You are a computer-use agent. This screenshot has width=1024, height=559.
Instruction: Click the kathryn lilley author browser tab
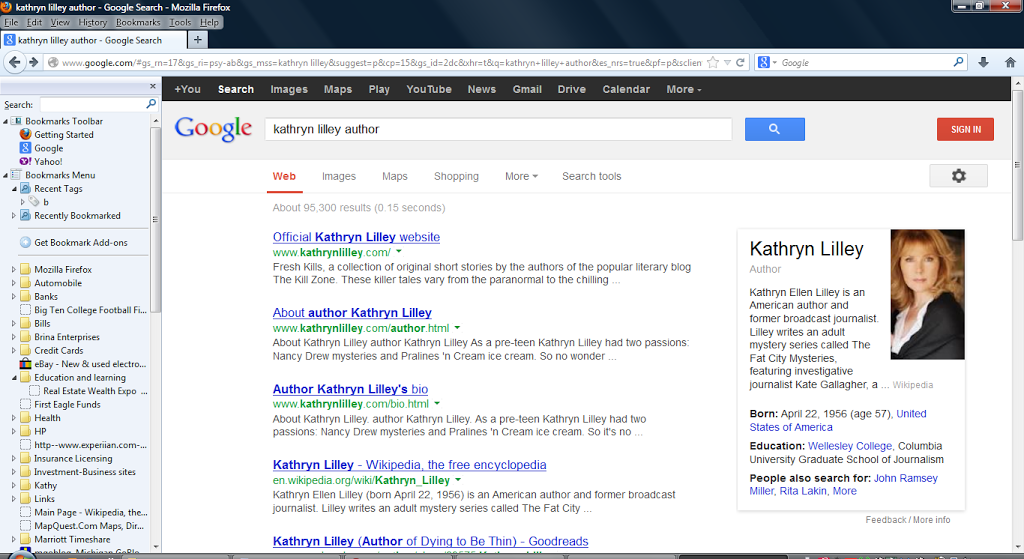click(x=93, y=40)
